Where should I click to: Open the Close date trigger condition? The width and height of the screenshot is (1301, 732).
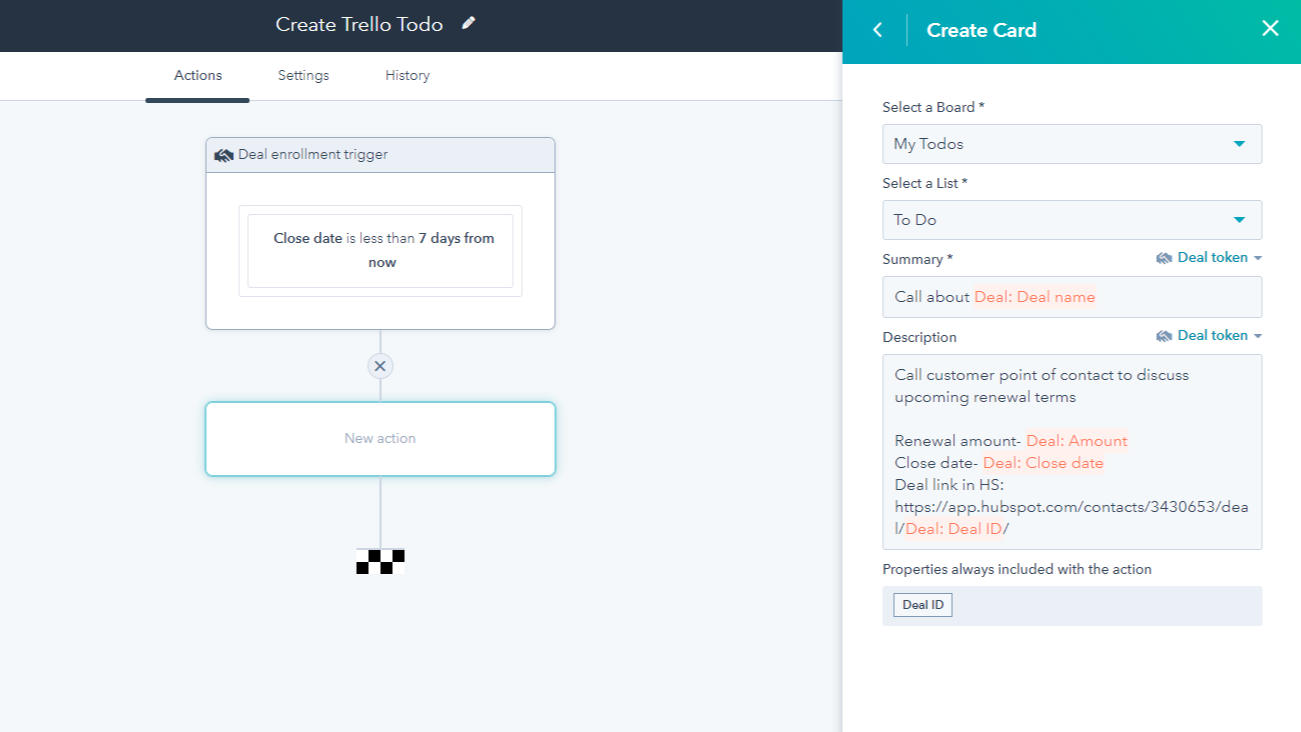click(380, 251)
